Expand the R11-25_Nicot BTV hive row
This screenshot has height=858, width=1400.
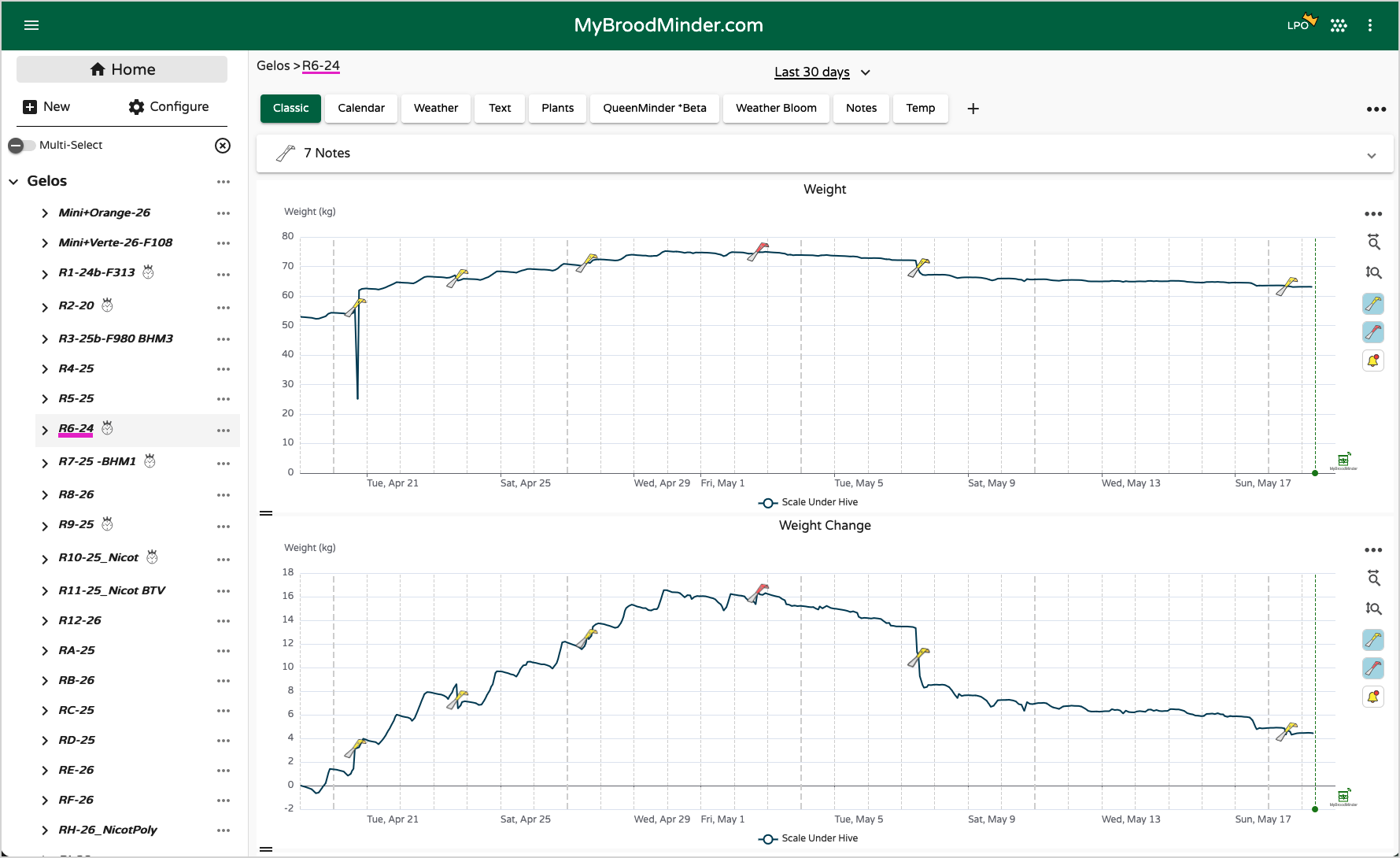[45, 591]
